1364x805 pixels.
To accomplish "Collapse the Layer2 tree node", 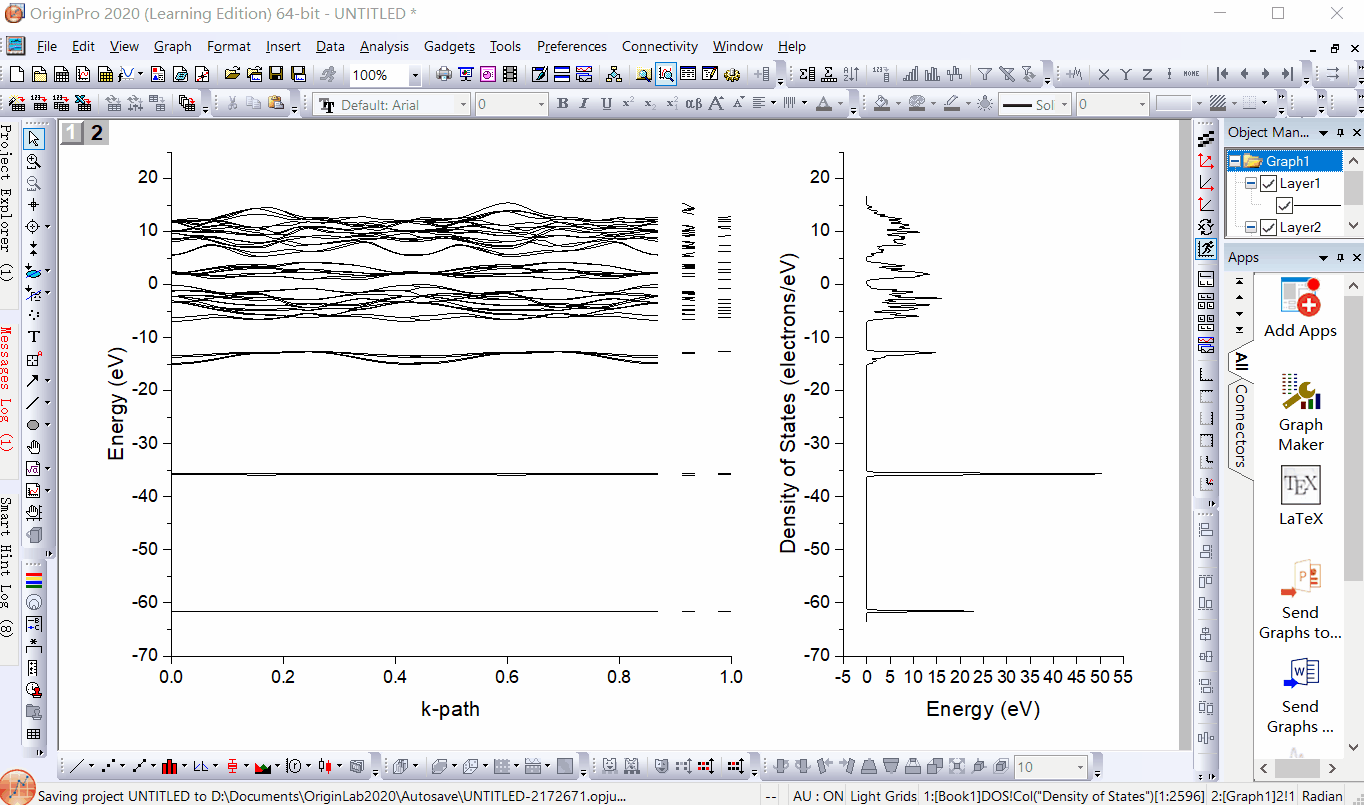I will (1251, 228).
